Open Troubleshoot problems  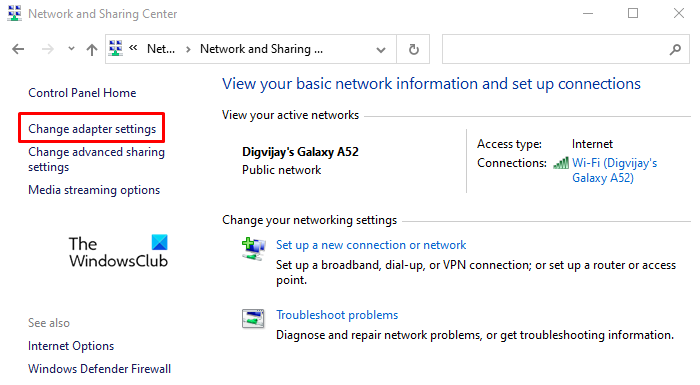coord(337,315)
